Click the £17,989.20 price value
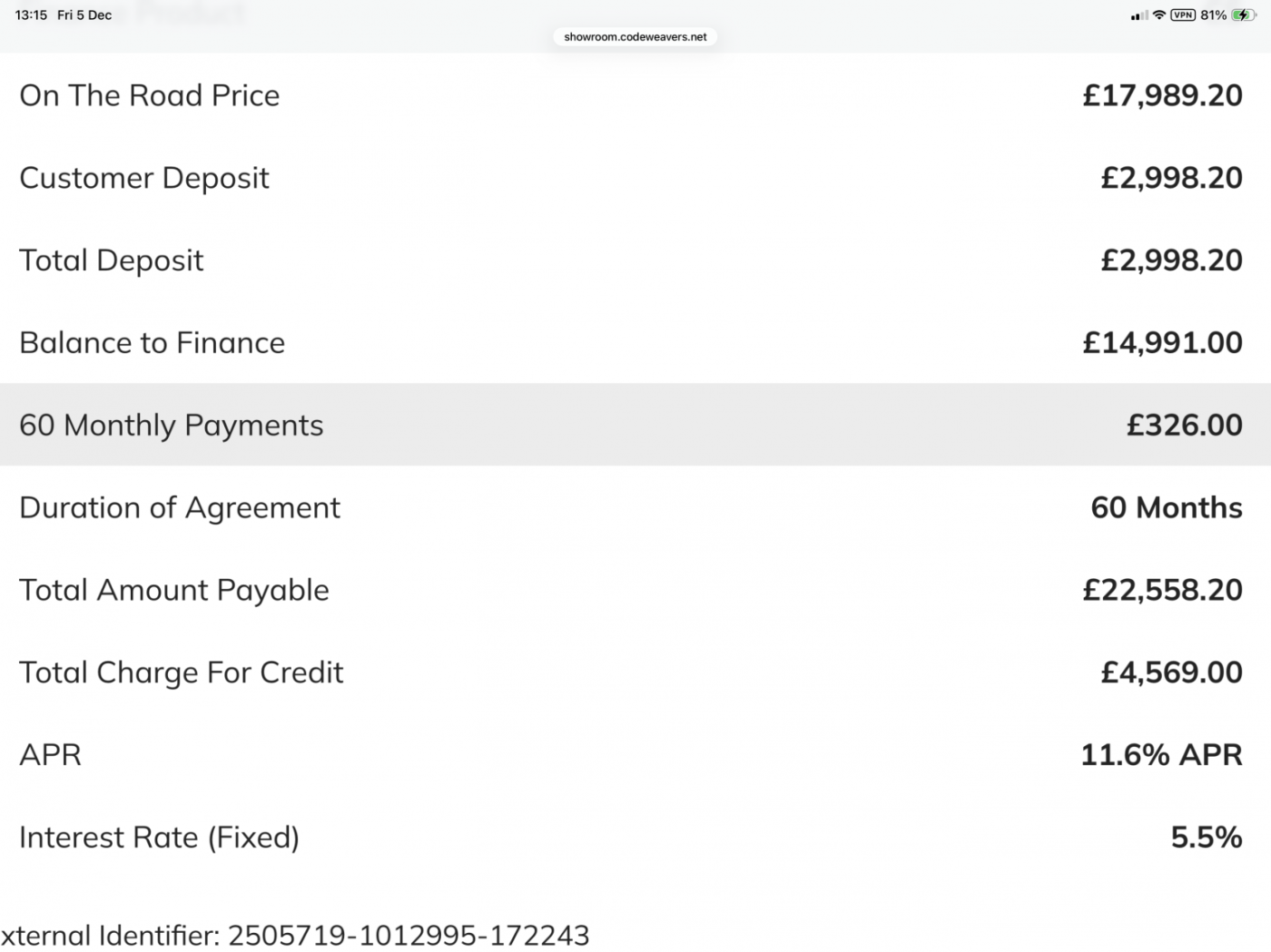This screenshot has width=1271, height=952. click(x=1162, y=95)
